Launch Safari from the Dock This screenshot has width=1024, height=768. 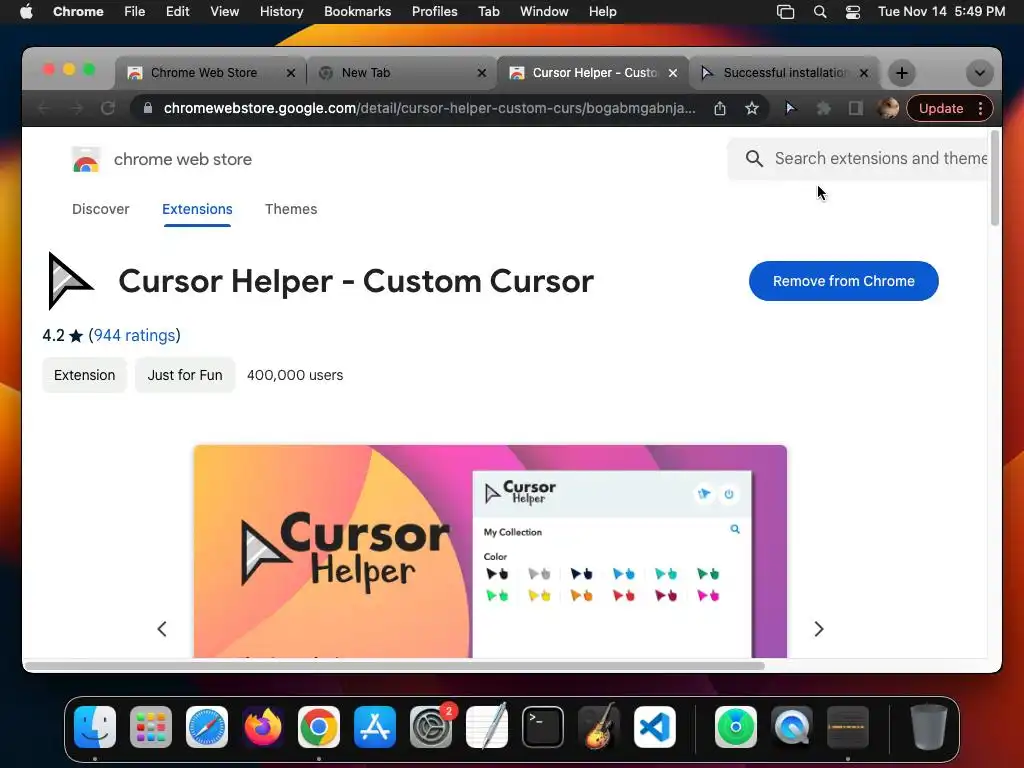(x=207, y=726)
